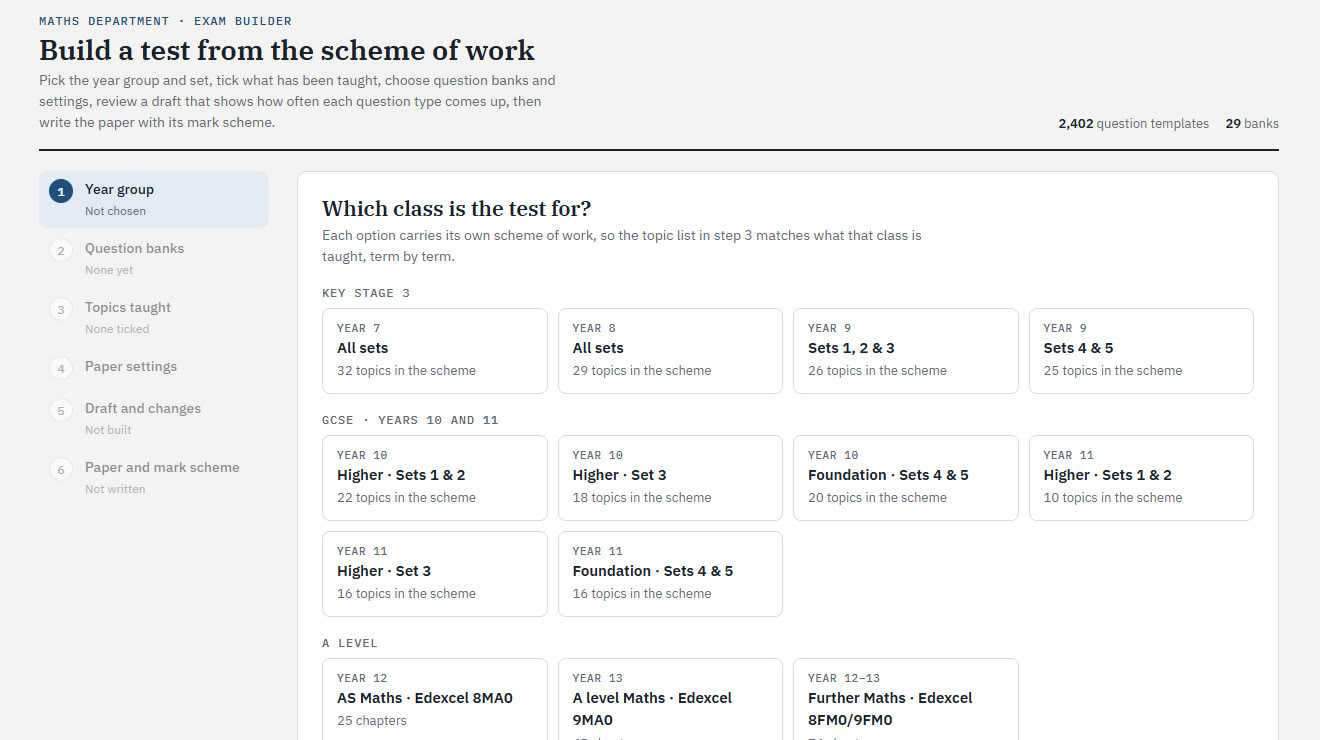
Task: Select Year 11 Higher Set 3
Action: click(435, 574)
